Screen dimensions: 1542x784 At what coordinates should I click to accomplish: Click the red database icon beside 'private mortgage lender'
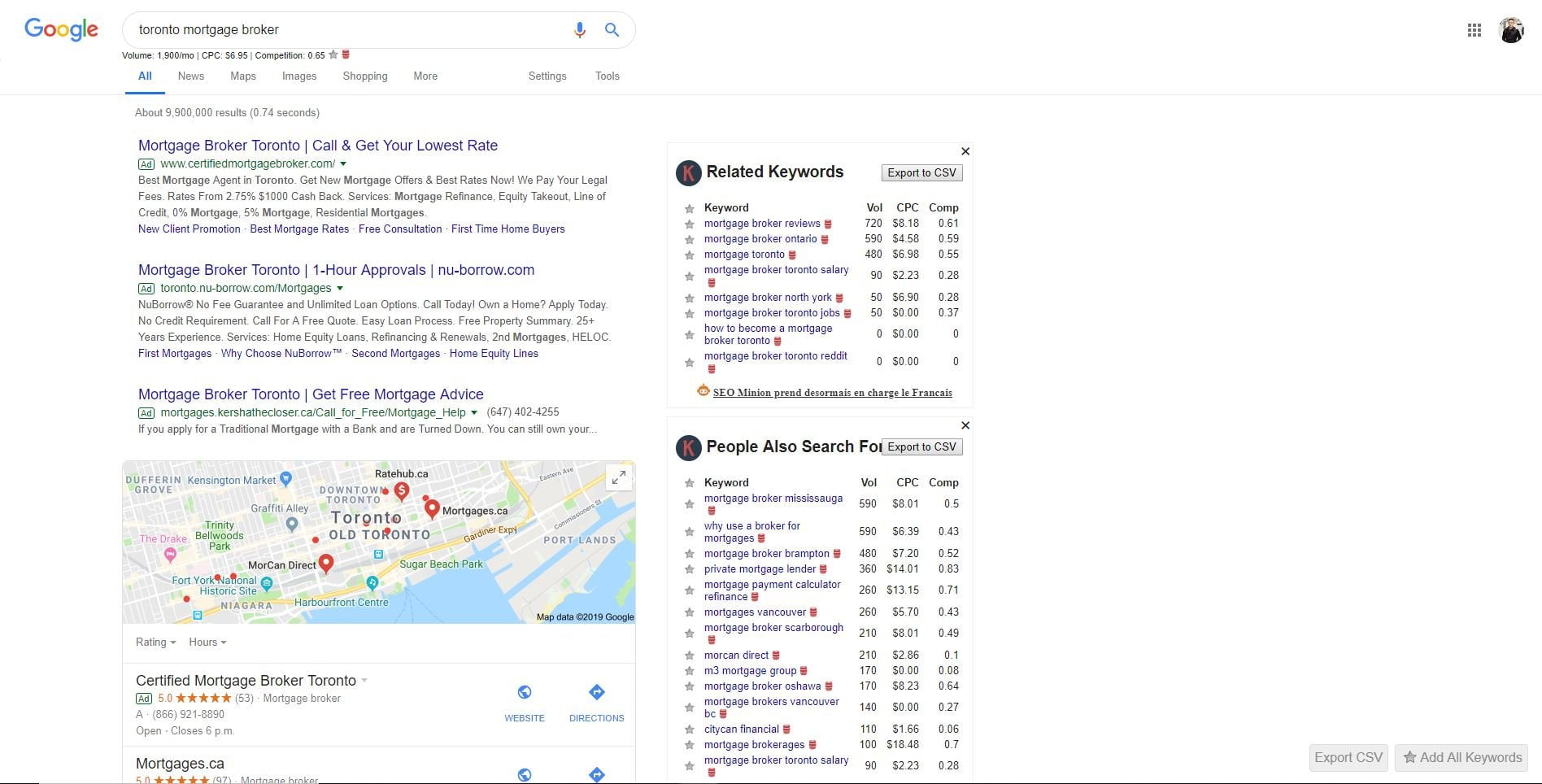coord(823,569)
